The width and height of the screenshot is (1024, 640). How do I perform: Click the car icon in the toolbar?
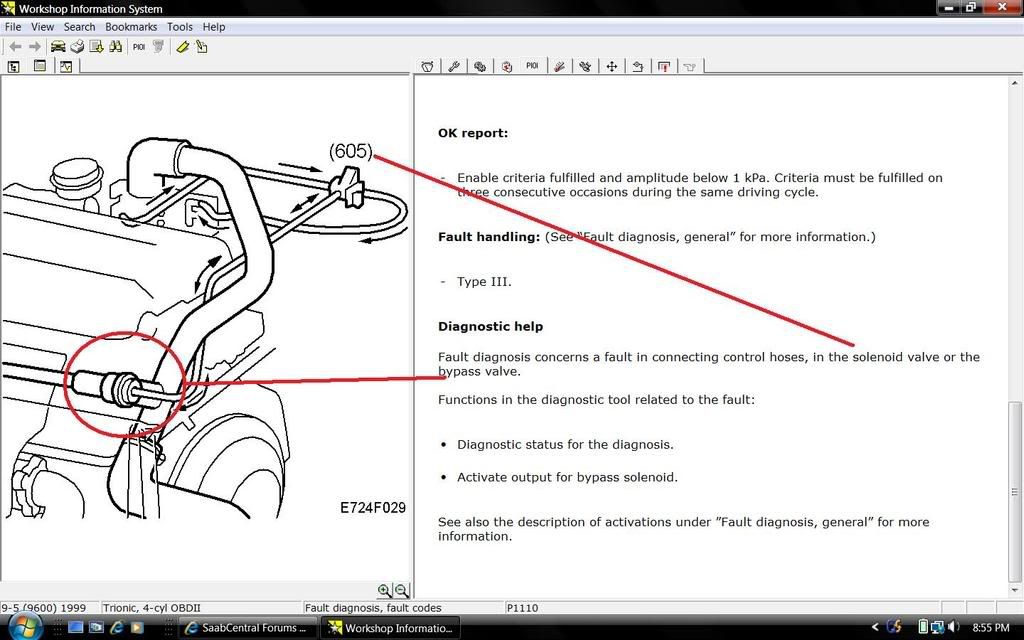pyautogui.click(x=57, y=46)
